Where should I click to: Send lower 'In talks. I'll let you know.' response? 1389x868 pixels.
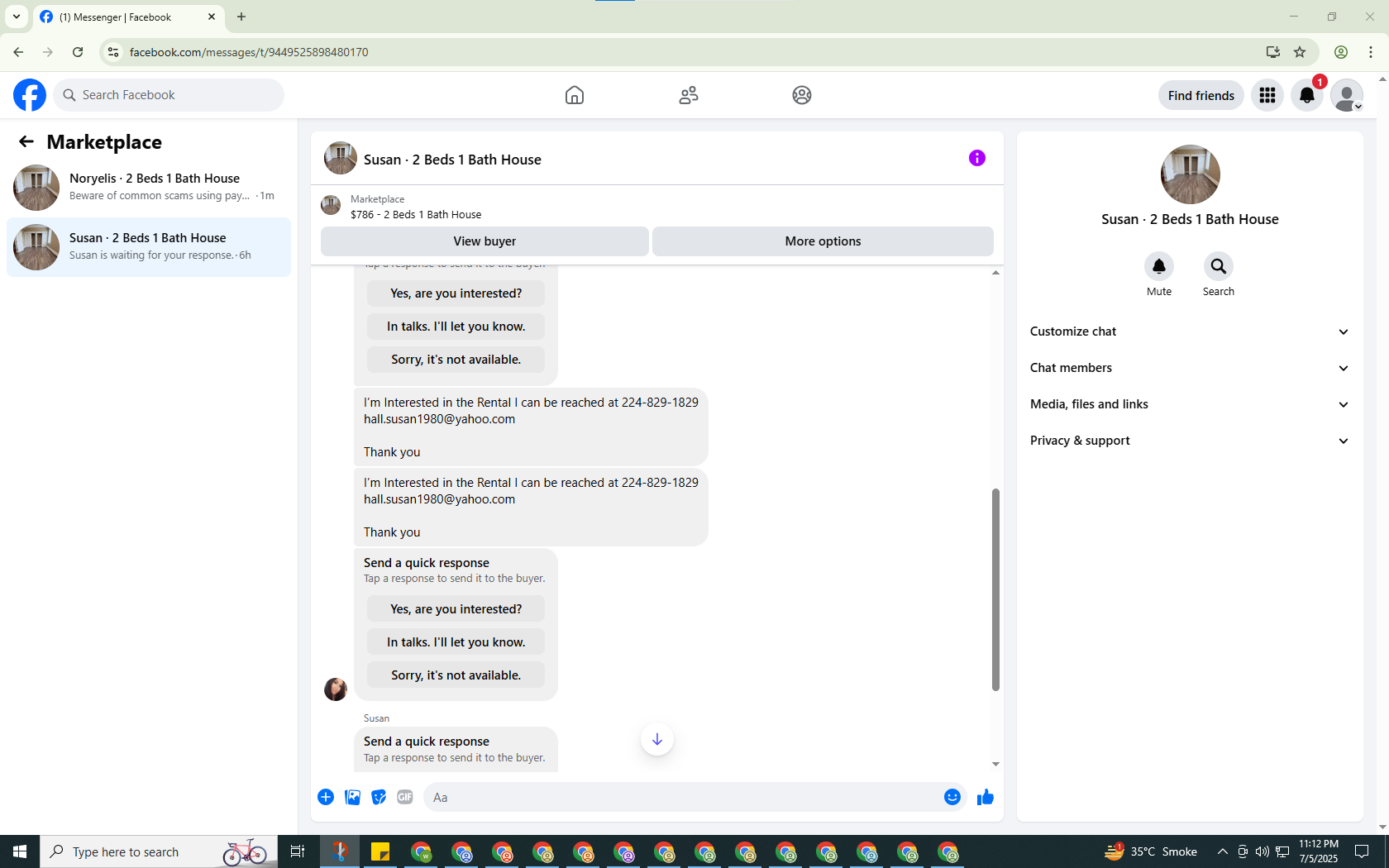click(x=456, y=642)
